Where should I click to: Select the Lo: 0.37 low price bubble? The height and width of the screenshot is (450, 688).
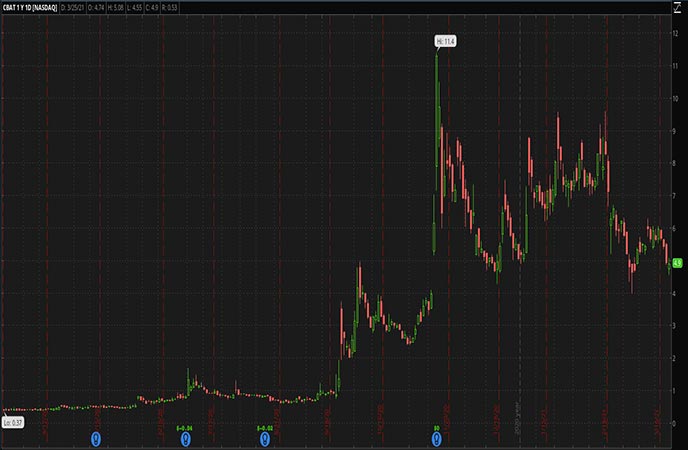(13, 423)
